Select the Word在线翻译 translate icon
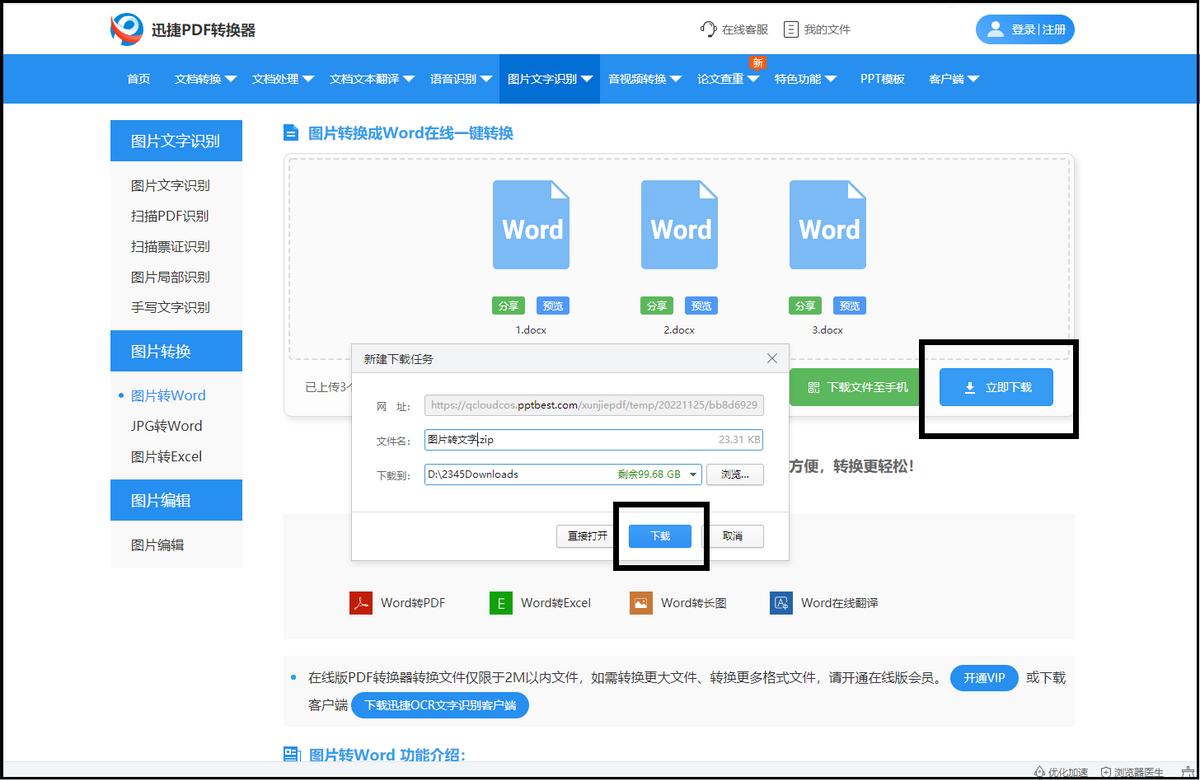The image size is (1200, 780). pyautogui.click(x=780, y=603)
